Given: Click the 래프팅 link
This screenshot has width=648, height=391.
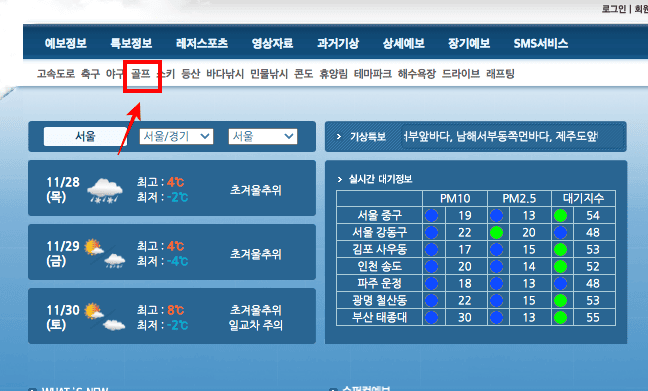Looking at the screenshot, I should point(500,74).
